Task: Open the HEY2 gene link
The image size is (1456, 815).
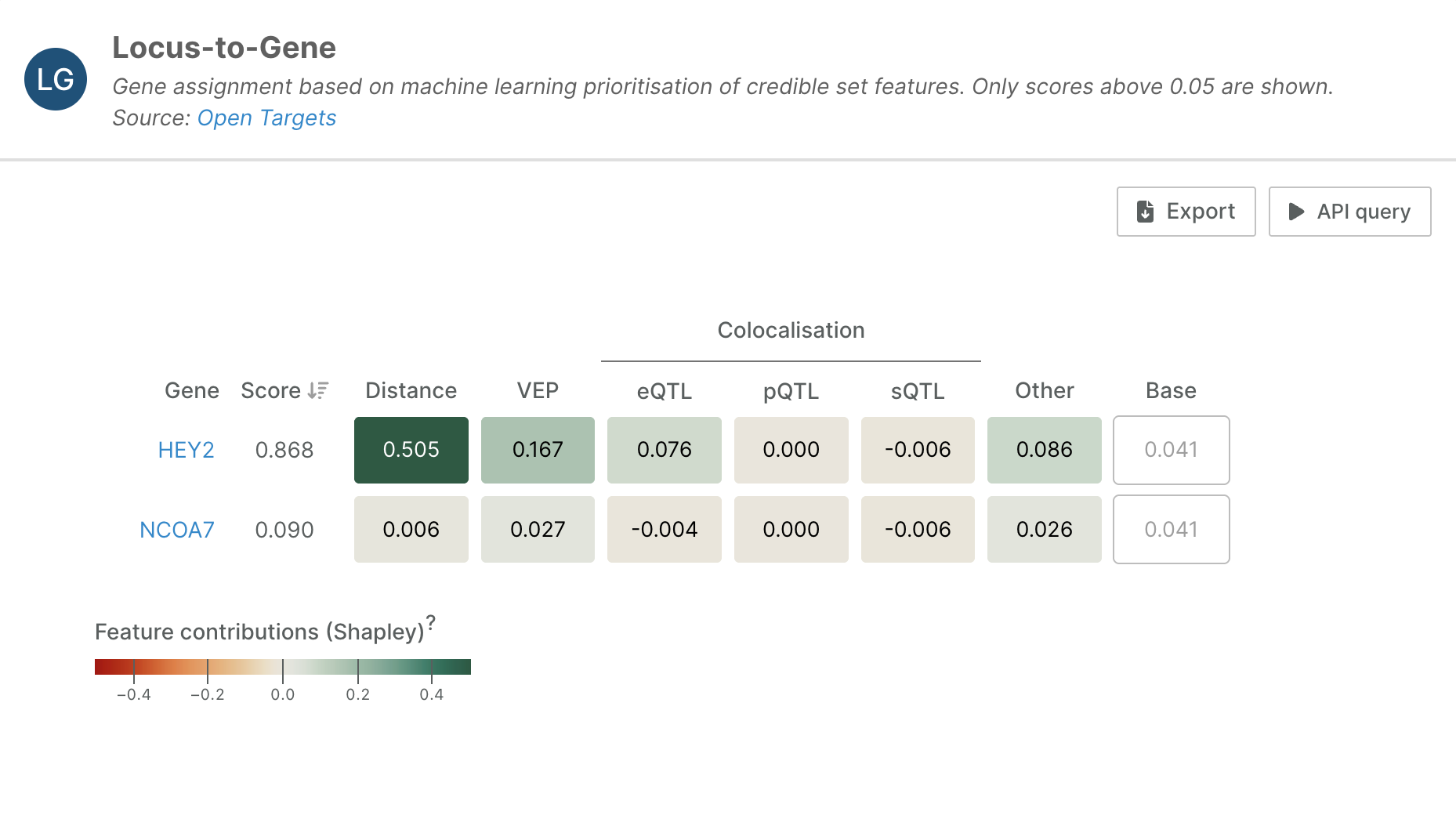Action: pos(186,450)
